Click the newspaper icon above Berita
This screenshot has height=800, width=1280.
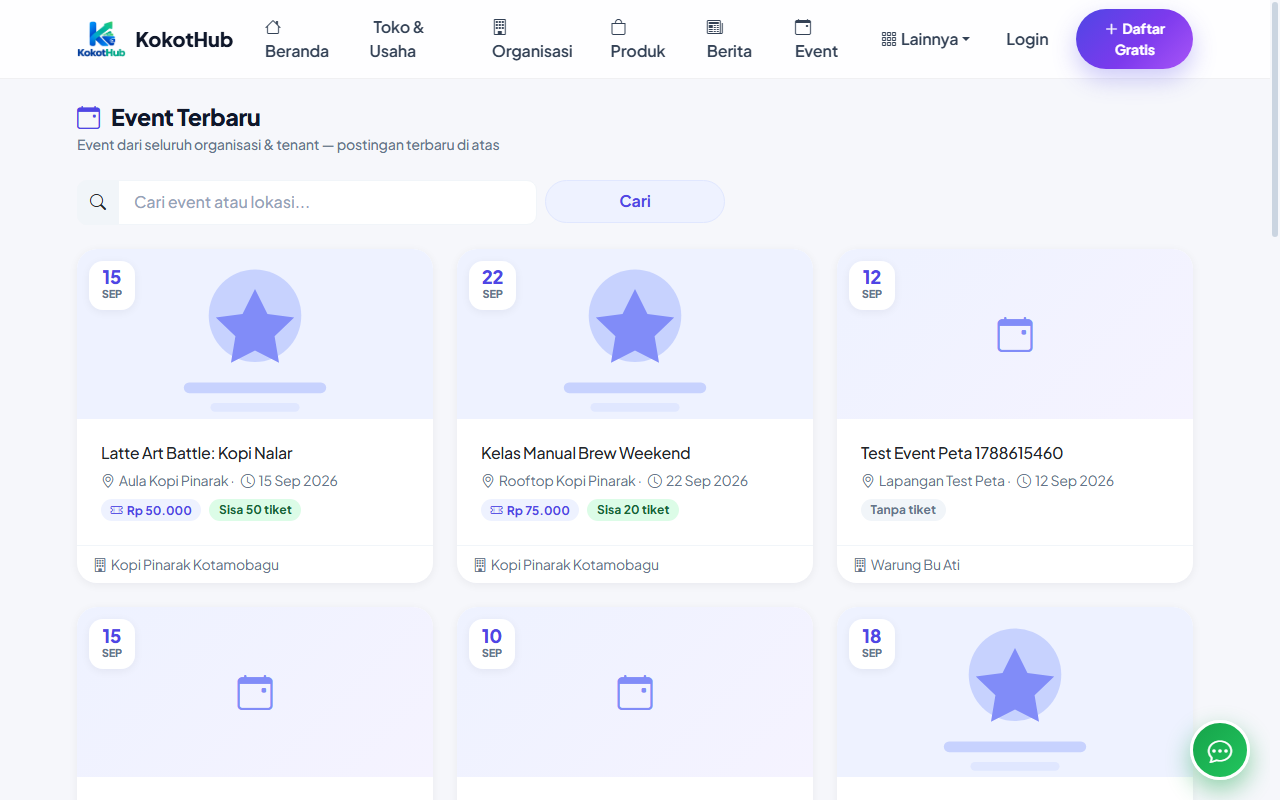[x=715, y=27]
